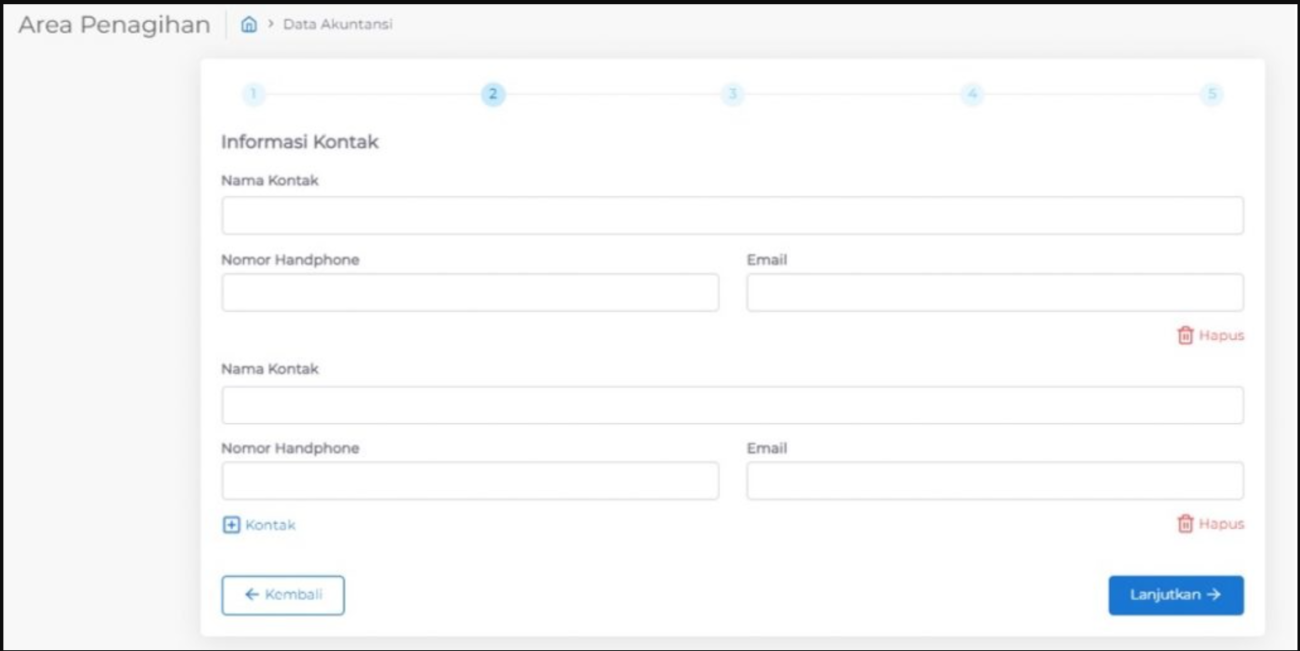
Task: Click the second contact's Email field
Action: pyautogui.click(x=995, y=481)
